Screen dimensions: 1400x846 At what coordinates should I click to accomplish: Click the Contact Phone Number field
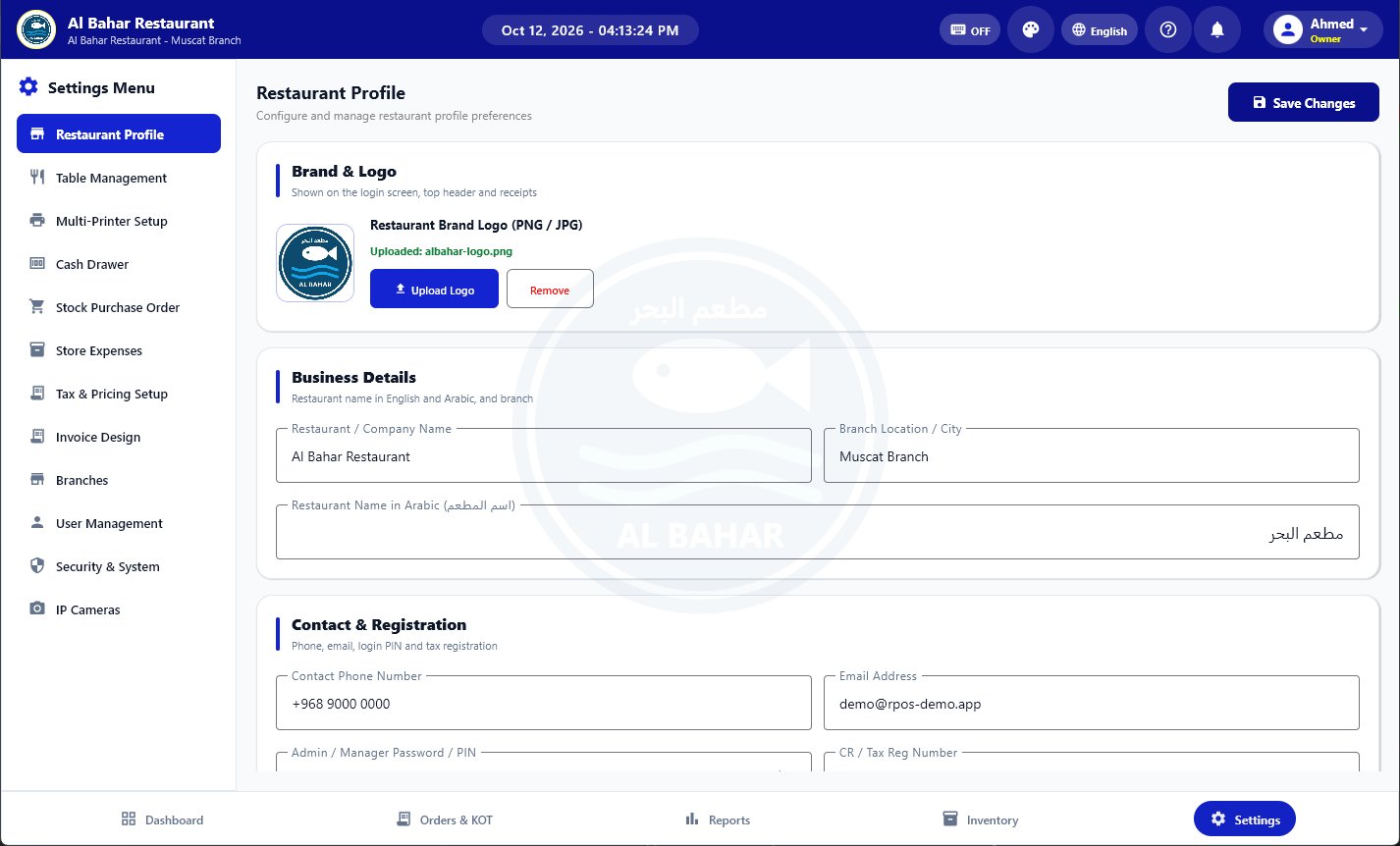(544, 704)
